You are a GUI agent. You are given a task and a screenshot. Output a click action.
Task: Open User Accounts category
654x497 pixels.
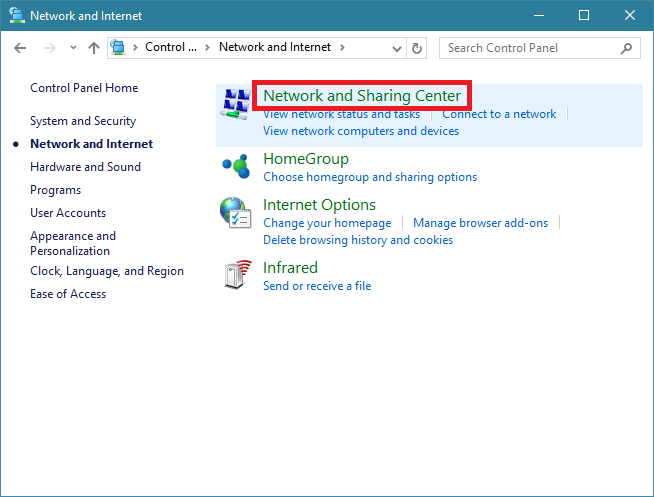pos(68,213)
